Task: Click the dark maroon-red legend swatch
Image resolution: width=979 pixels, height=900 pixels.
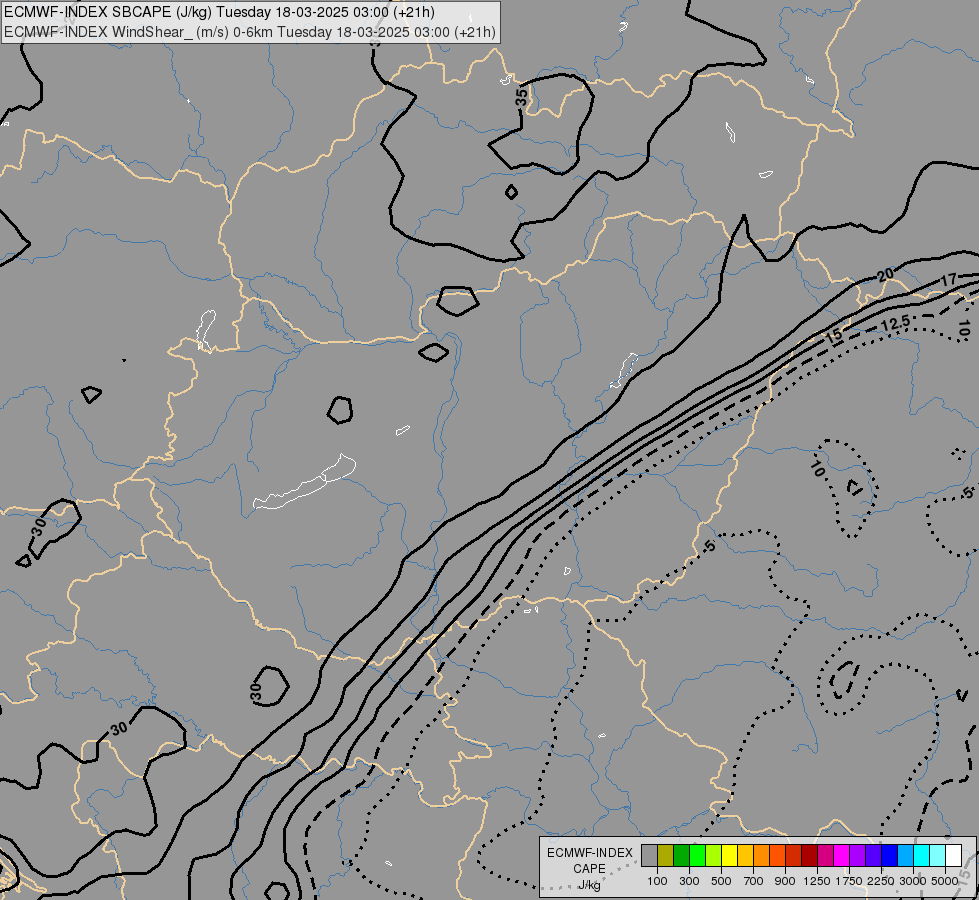Action: click(809, 855)
